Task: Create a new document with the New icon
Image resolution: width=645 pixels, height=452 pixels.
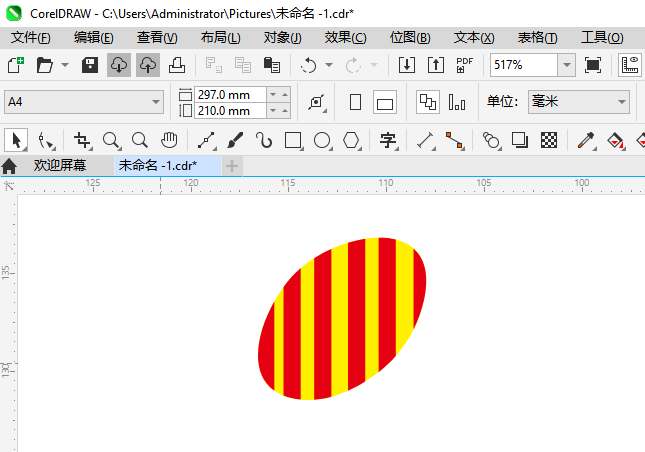Action: click(x=16, y=65)
